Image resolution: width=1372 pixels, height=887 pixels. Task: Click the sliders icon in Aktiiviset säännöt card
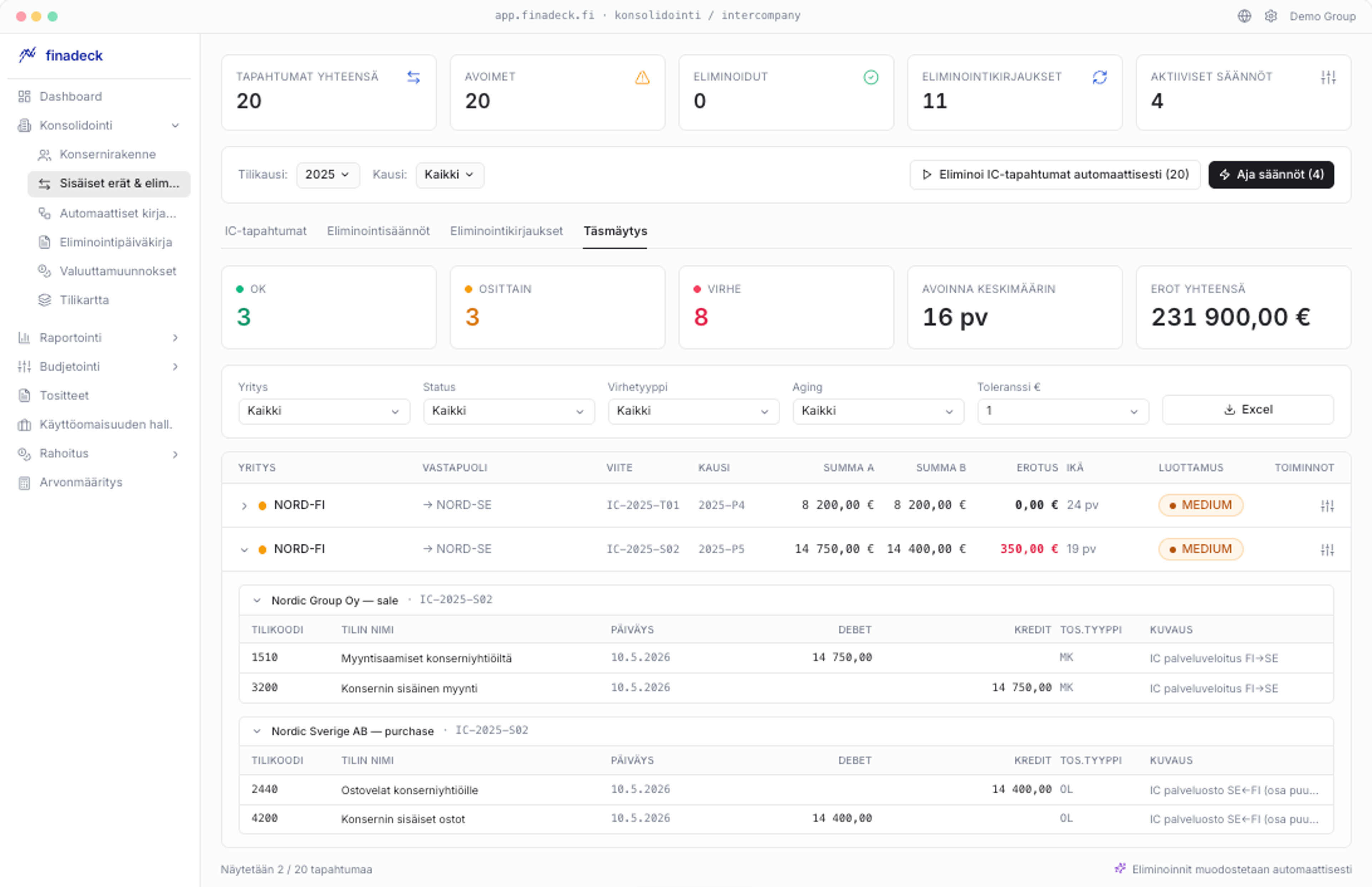click(1328, 77)
